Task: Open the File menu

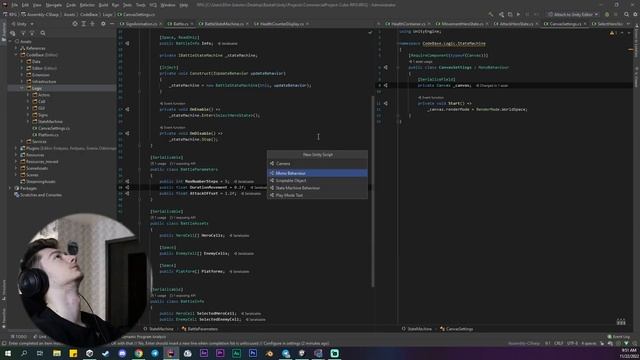Action: tap(15, 5)
